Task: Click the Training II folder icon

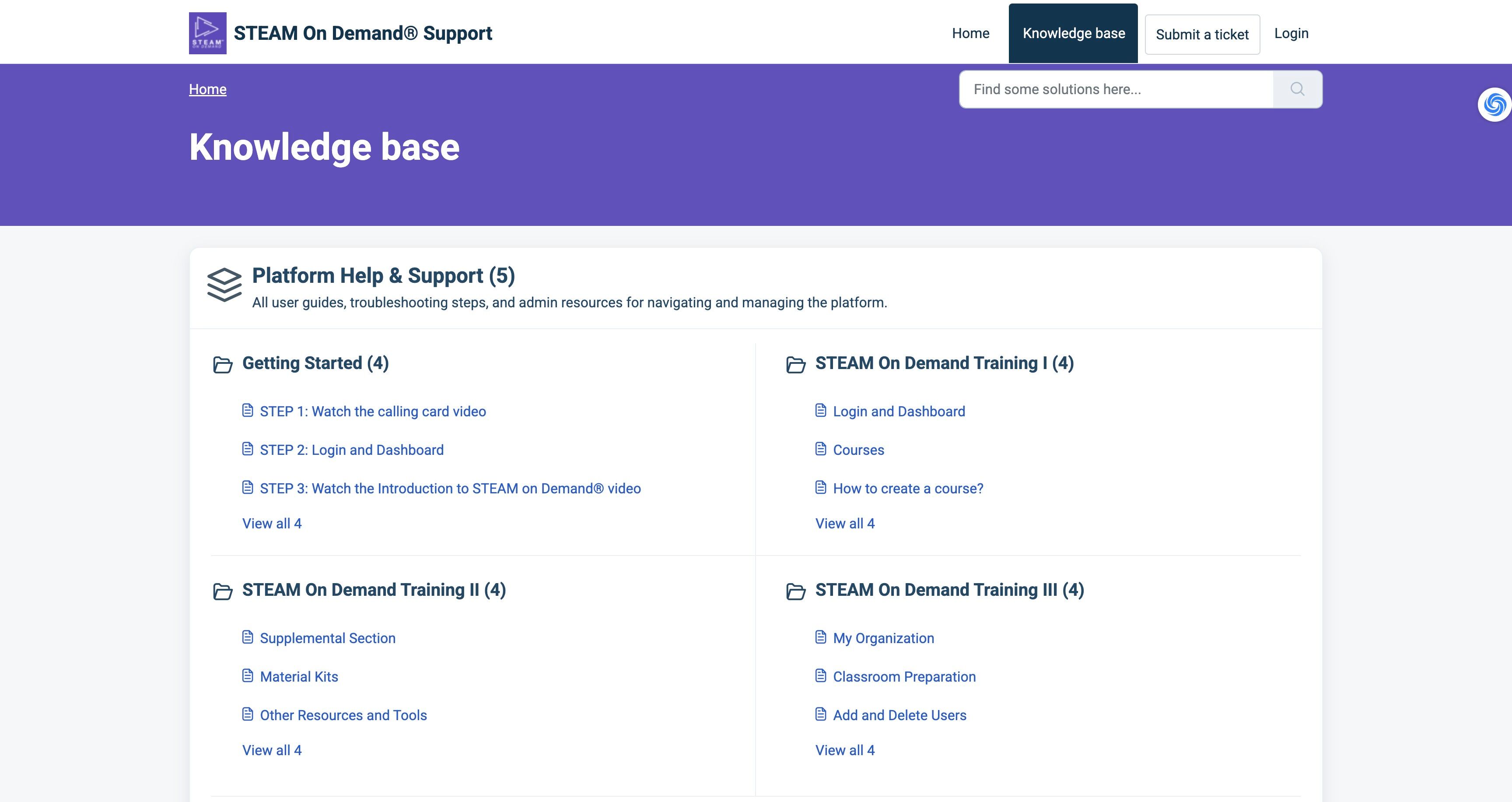Action: tap(222, 591)
